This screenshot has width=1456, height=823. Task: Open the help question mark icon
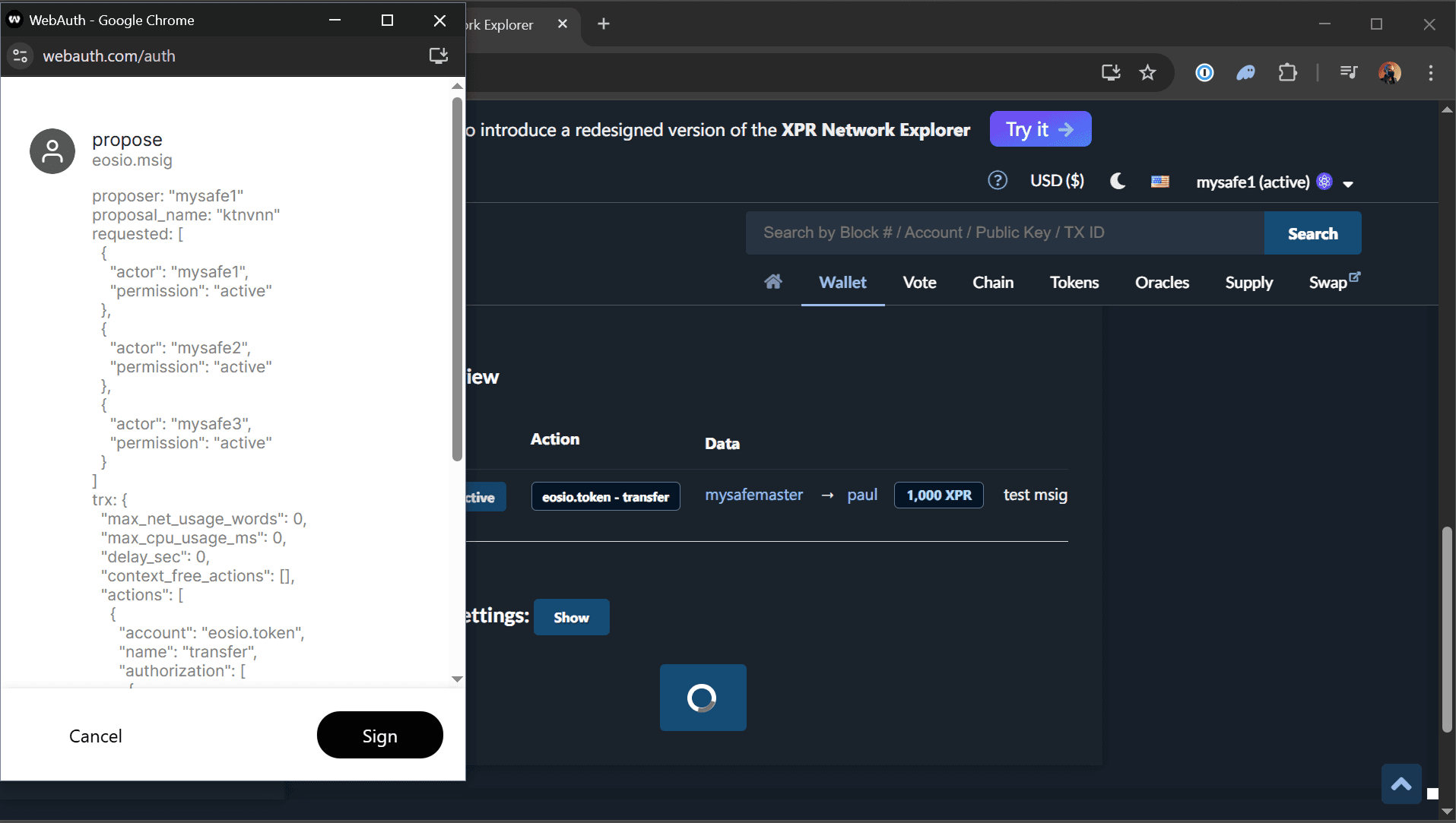(x=998, y=181)
